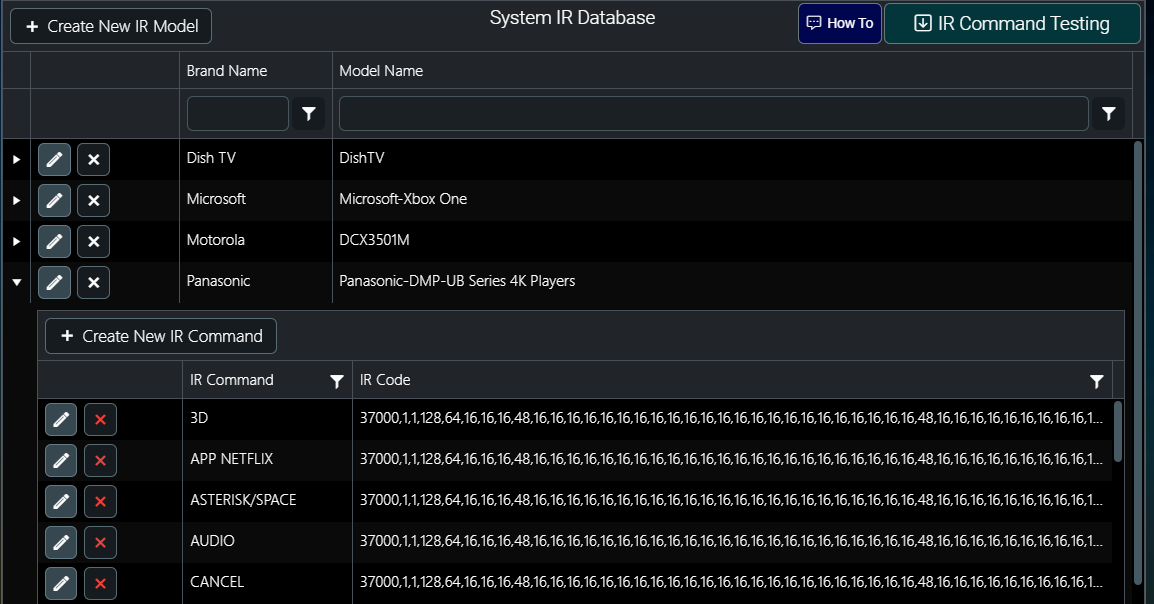The width and height of the screenshot is (1154, 604).
Task: Edit the CANCEL IR command
Action: coord(61,583)
